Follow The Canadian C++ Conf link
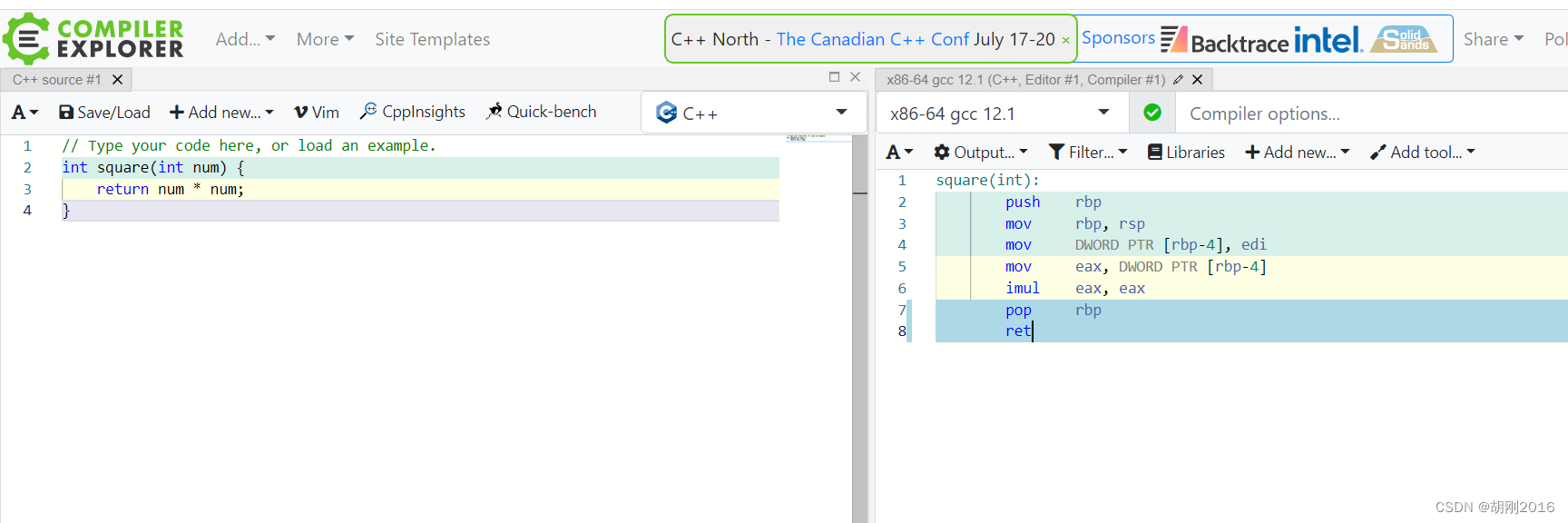Image resolution: width=1568 pixels, height=523 pixels. point(872,39)
